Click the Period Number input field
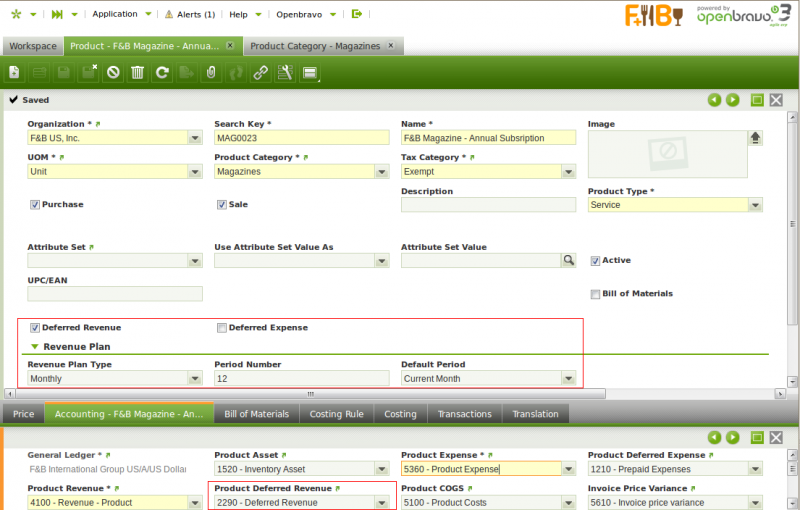The height and width of the screenshot is (510, 800). coord(301,379)
